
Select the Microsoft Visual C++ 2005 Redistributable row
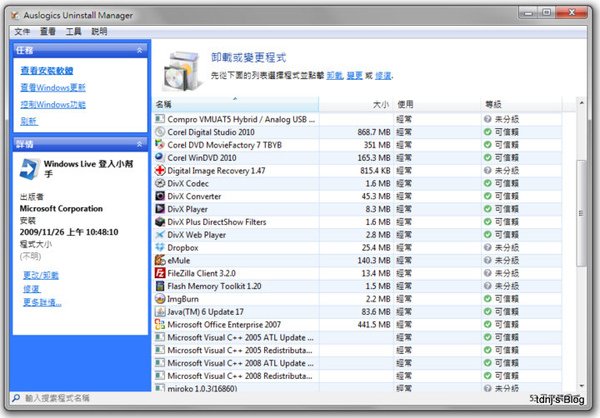(357, 350)
